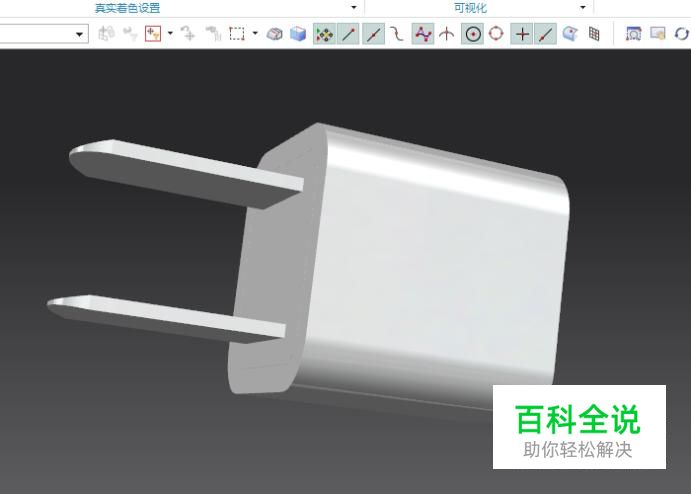The width and height of the screenshot is (691, 494).
Task: Toggle Arc Center snap option
Action: coord(472,34)
